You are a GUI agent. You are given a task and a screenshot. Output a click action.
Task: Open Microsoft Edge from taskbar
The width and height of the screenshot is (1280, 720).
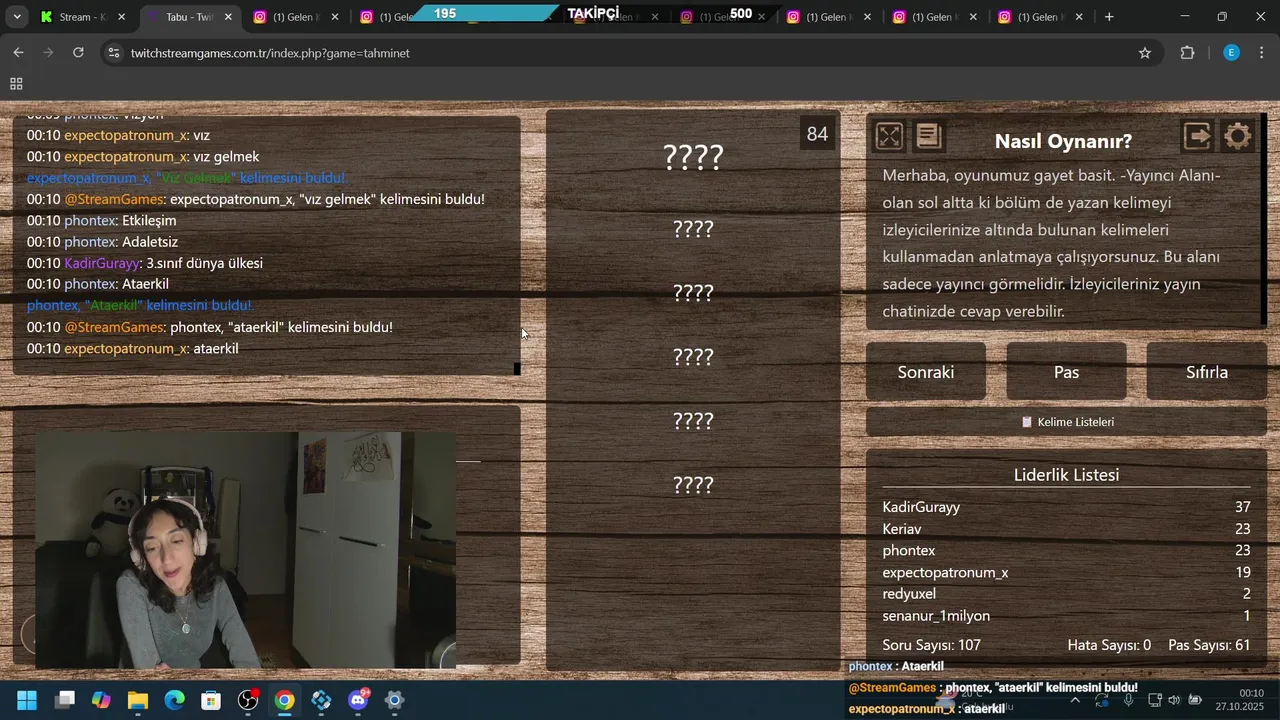coord(175,700)
